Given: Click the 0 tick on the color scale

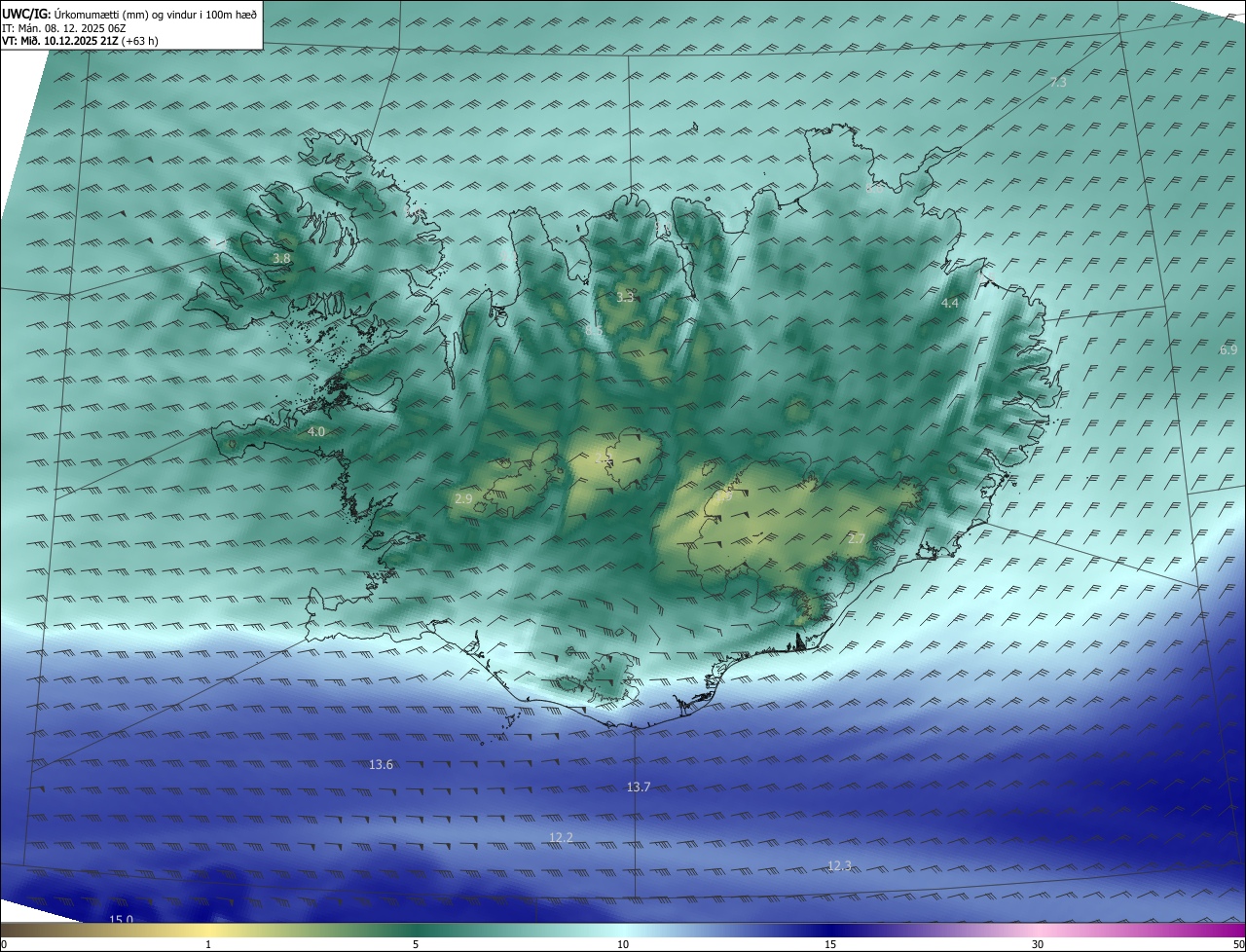Looking at the screenshot, I should 4,944.
